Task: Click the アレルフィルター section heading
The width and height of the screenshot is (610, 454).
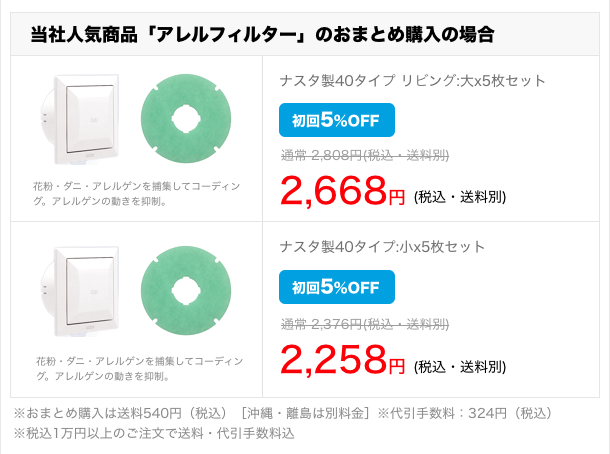Action: 263,35
